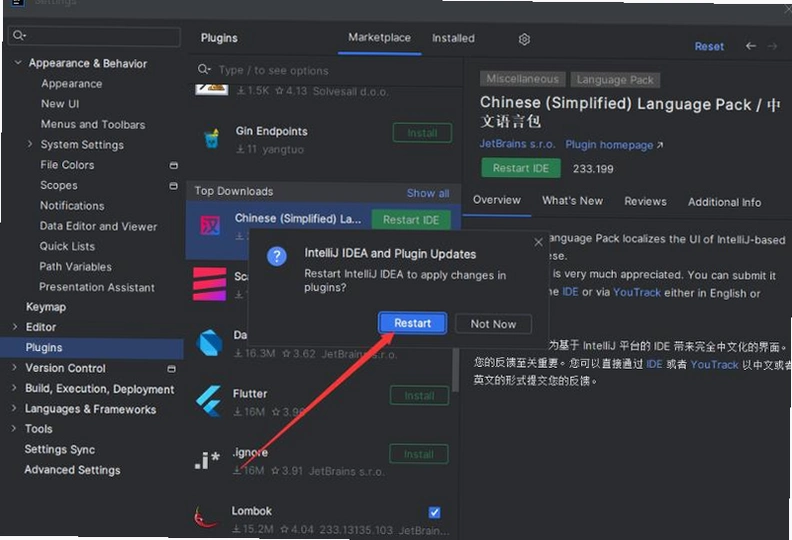Click Show all top downloads link

[x=428, y=193]
